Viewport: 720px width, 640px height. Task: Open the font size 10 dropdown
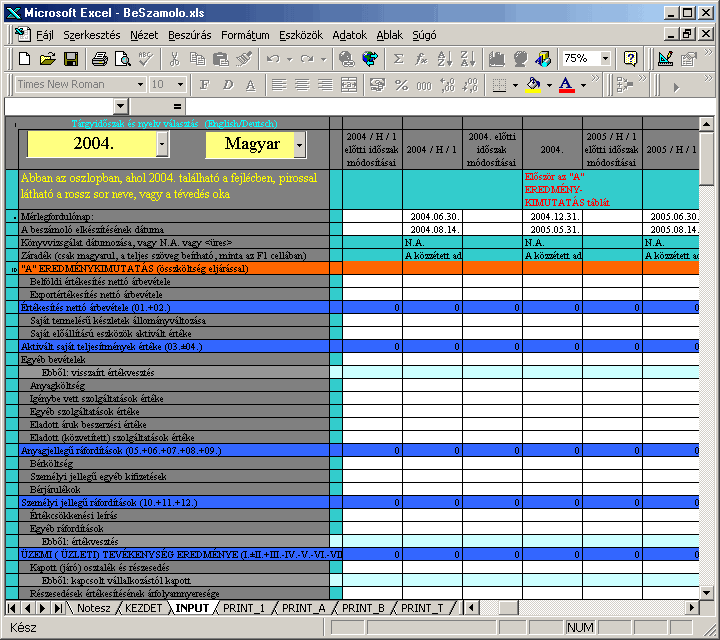(180, 84)
